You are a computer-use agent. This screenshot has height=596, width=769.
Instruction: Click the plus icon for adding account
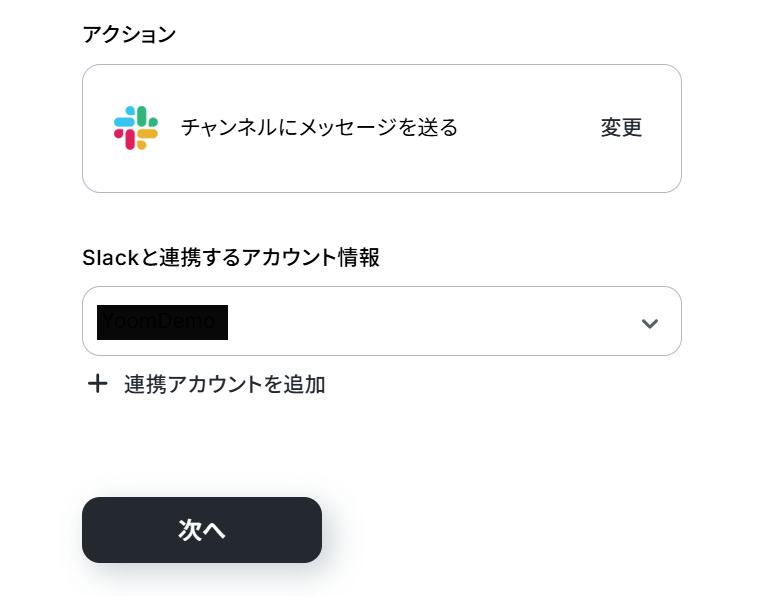(x=98, y=384)
